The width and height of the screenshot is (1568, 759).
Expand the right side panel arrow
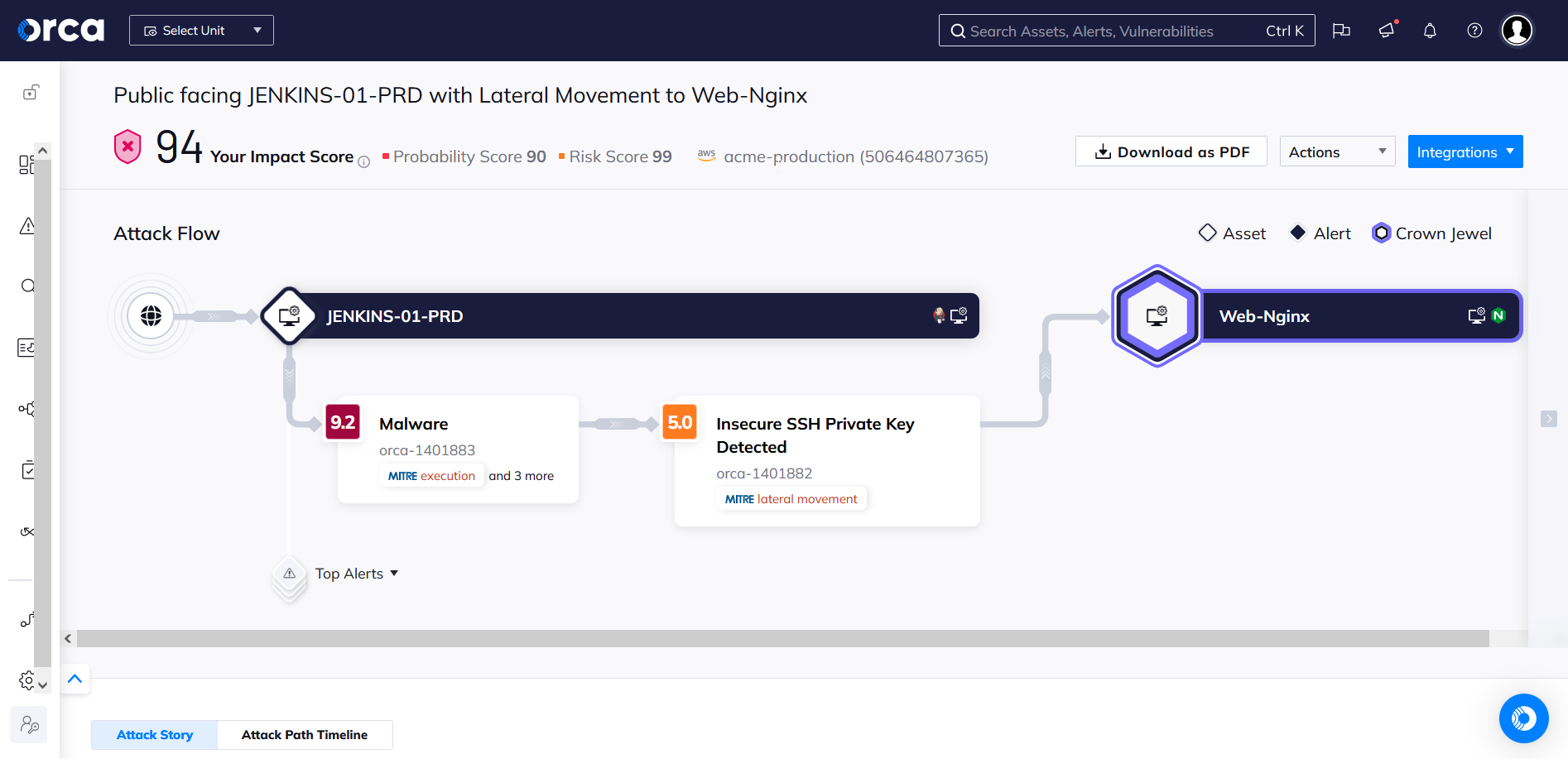[1549, 419]
